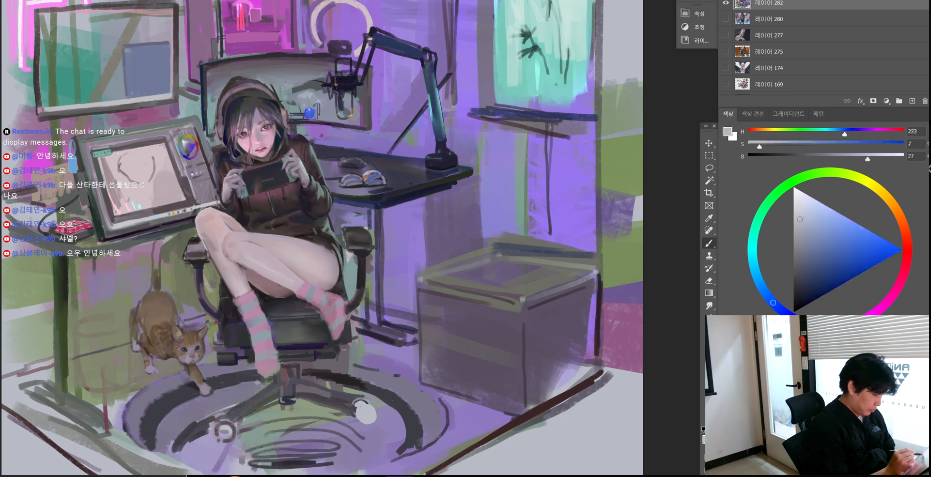
Task: Click the H value field showing 223
Action: tap(916, 131)
